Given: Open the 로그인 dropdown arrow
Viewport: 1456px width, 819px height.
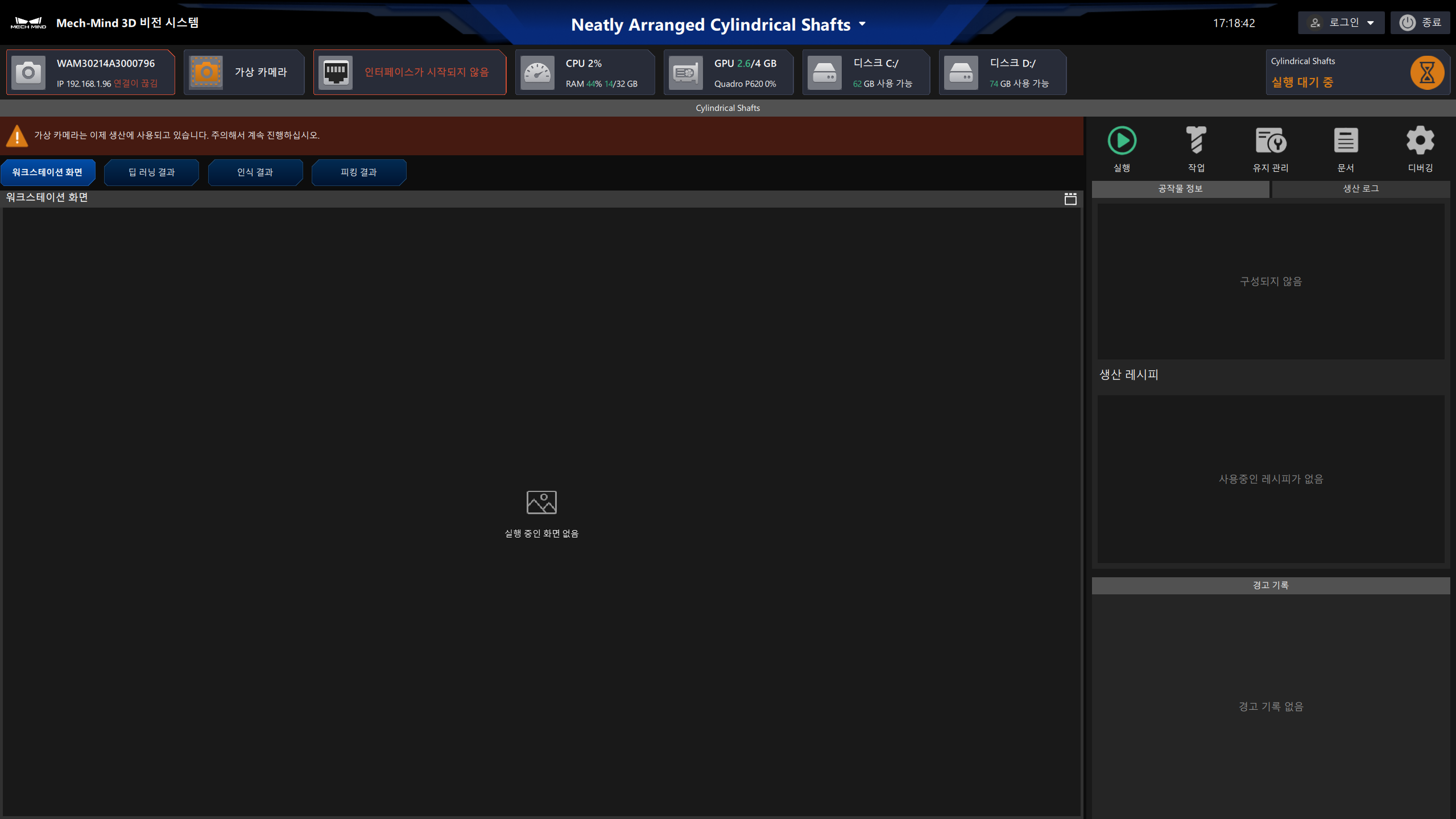Looking at the screenshot, I should point(1370,23).
